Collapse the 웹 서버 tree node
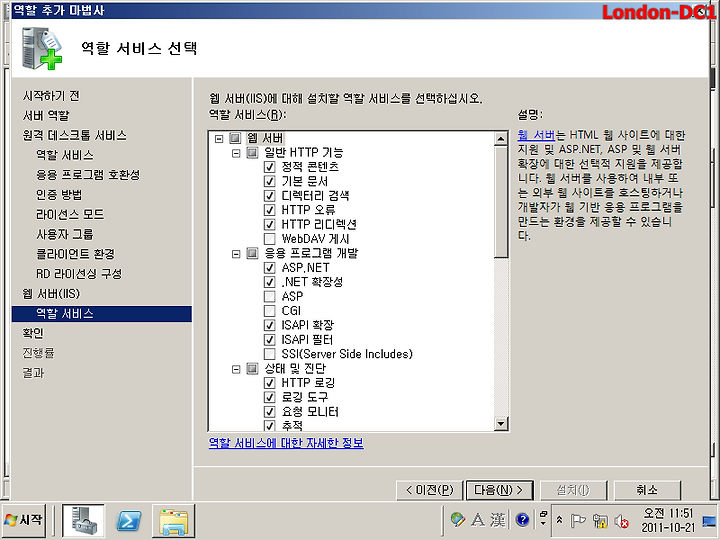 [219, 138]
